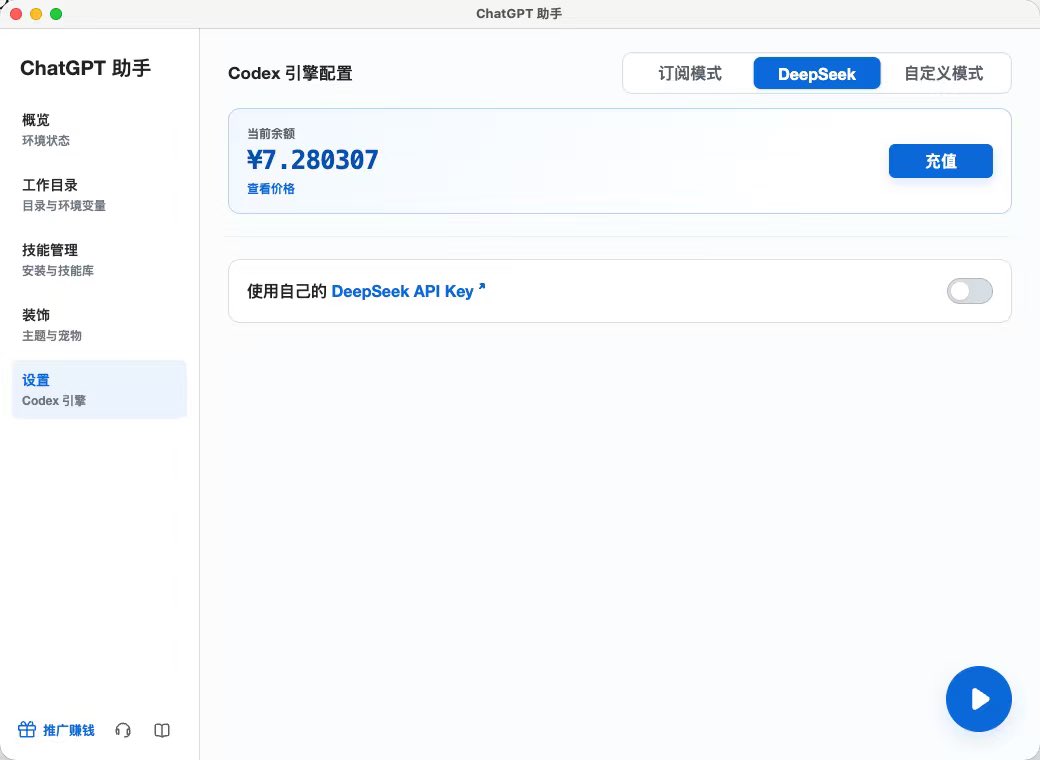Click the Codex 引擎配置 heading
The width and height of the screenshot is (1040, 760).
tap(290, 73)
